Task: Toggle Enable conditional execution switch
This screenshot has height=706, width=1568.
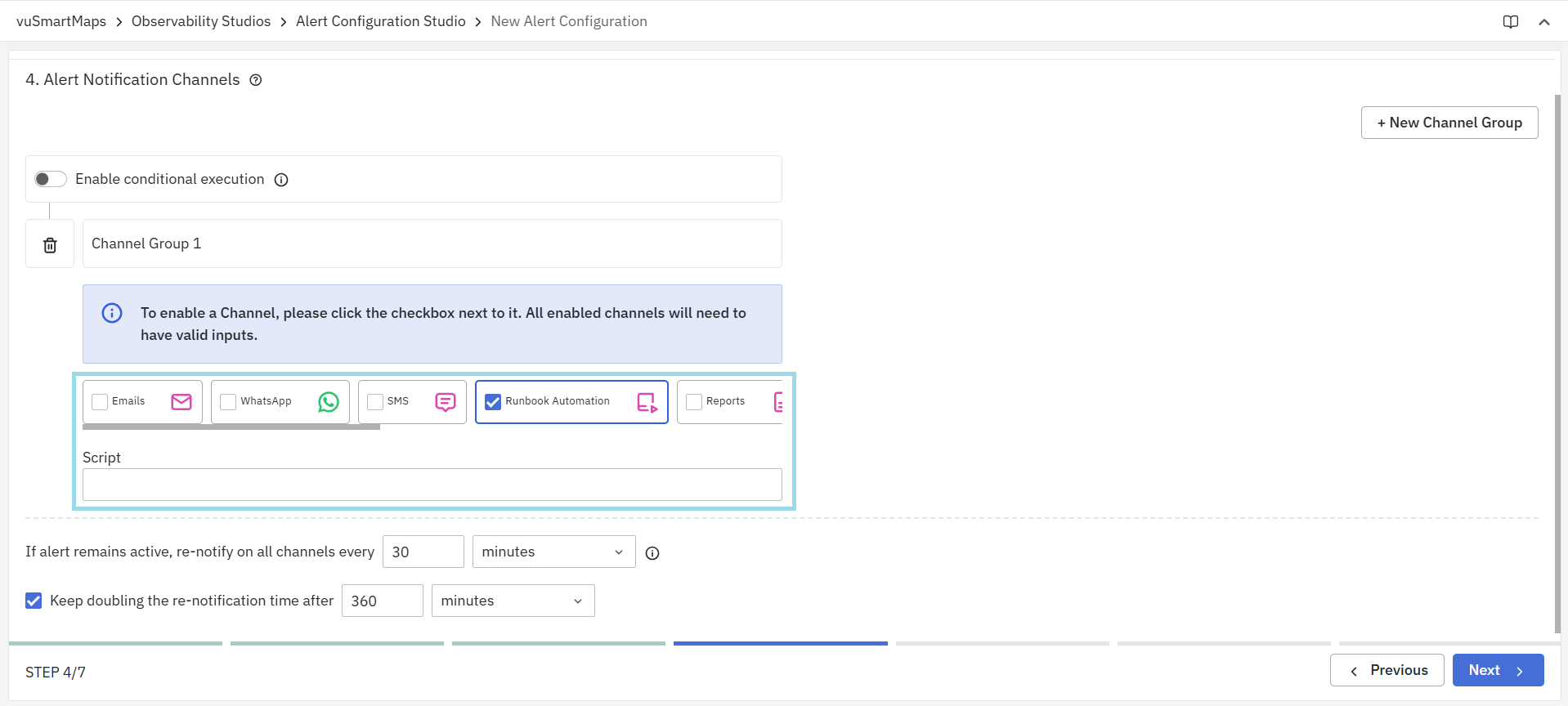Action: click(x=50, y=179)
